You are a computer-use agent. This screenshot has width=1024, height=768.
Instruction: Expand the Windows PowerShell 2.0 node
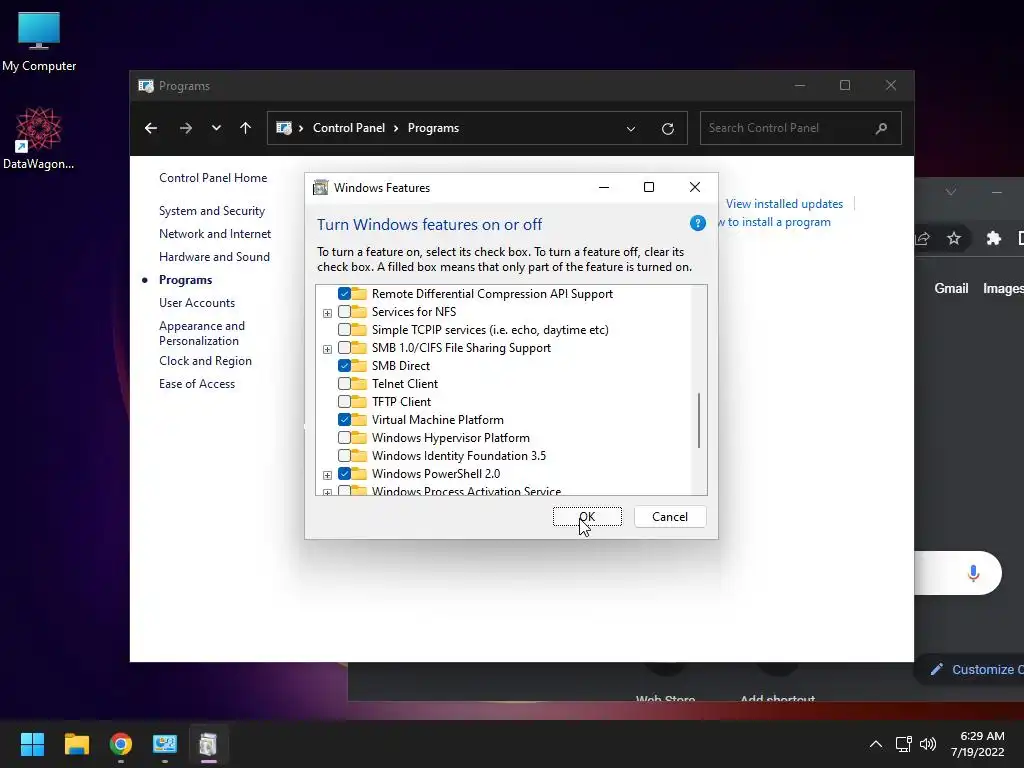pyautogui.click(x=327, y=475)
